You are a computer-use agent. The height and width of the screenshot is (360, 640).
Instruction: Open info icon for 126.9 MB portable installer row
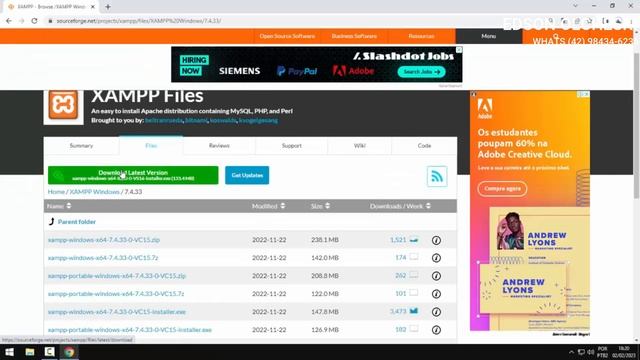(436, 330)
